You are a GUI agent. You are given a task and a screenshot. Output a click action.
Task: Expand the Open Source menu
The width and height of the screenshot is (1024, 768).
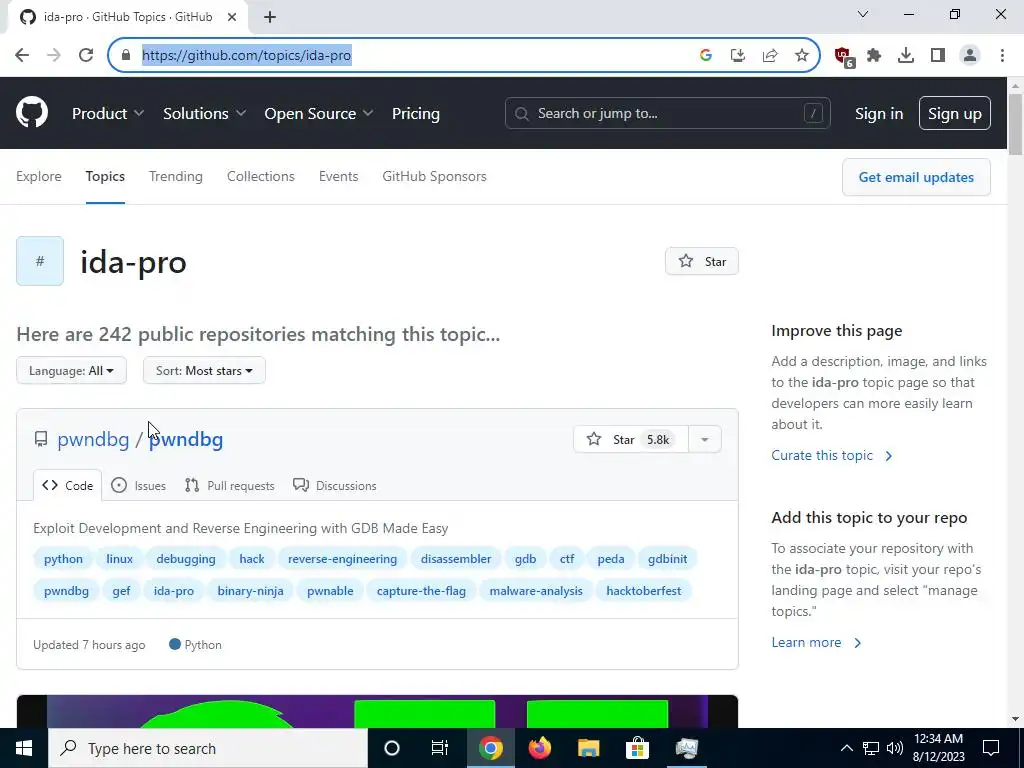319,114
